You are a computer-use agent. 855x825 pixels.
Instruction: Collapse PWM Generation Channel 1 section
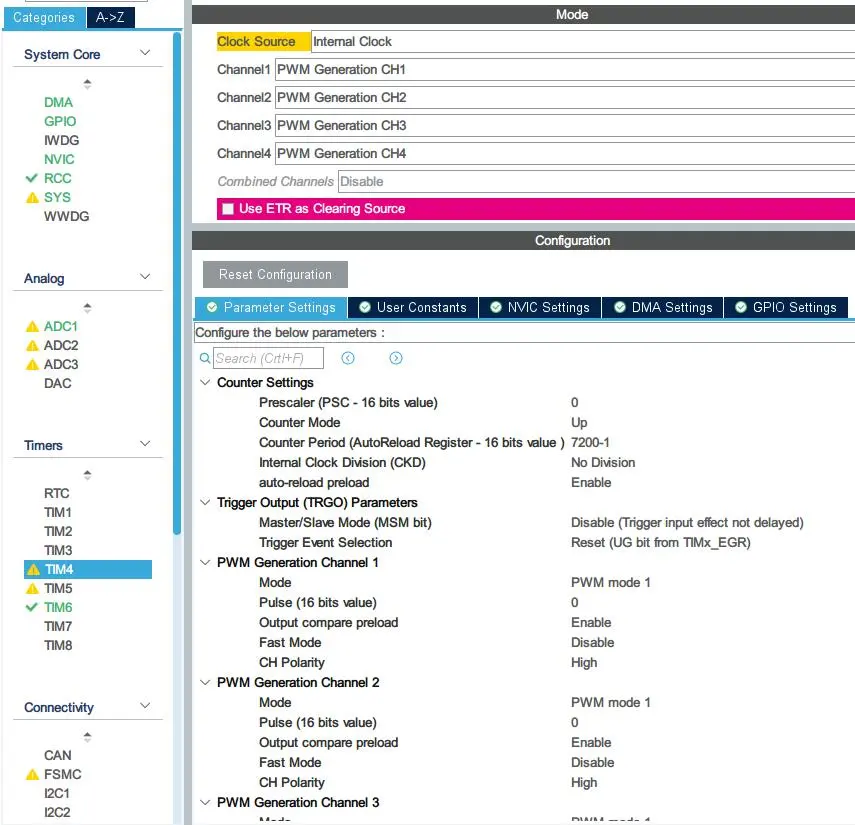click(x=206, y=562)
